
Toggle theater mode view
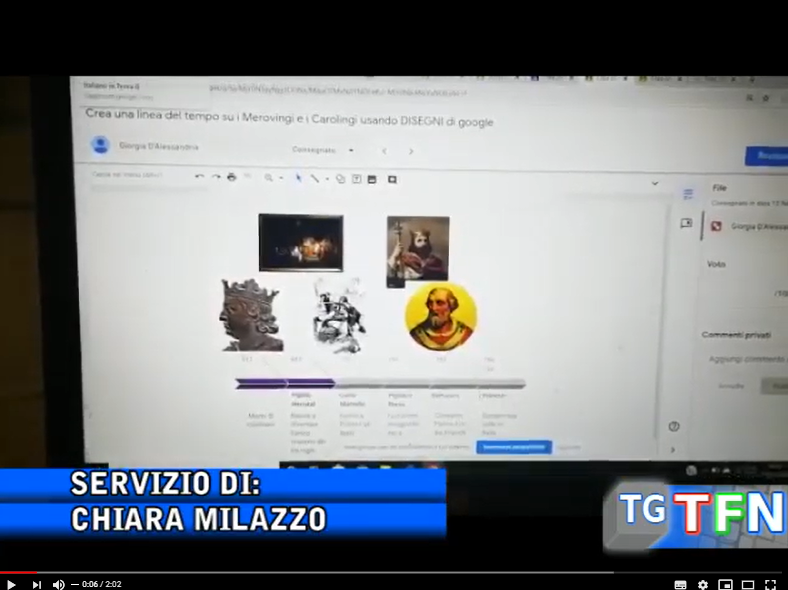pyautogui.click(x=748, y=584)
